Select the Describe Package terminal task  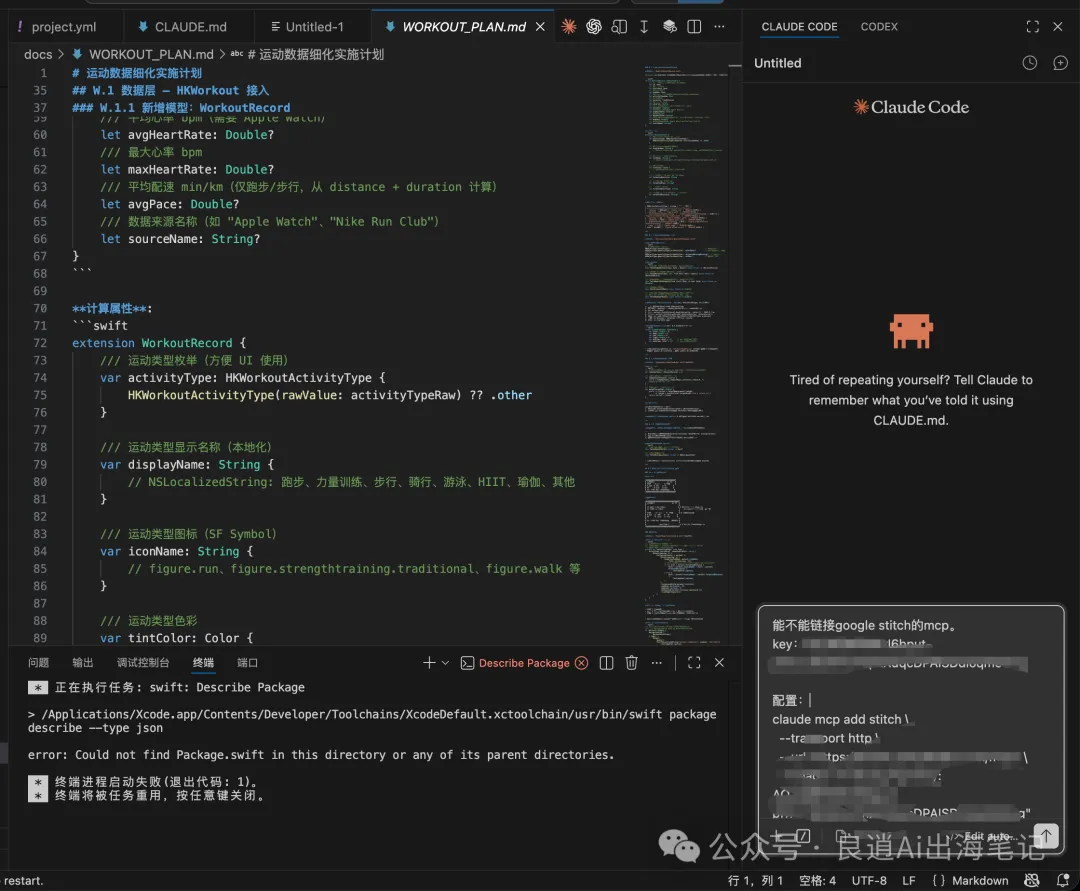(523, 663)
